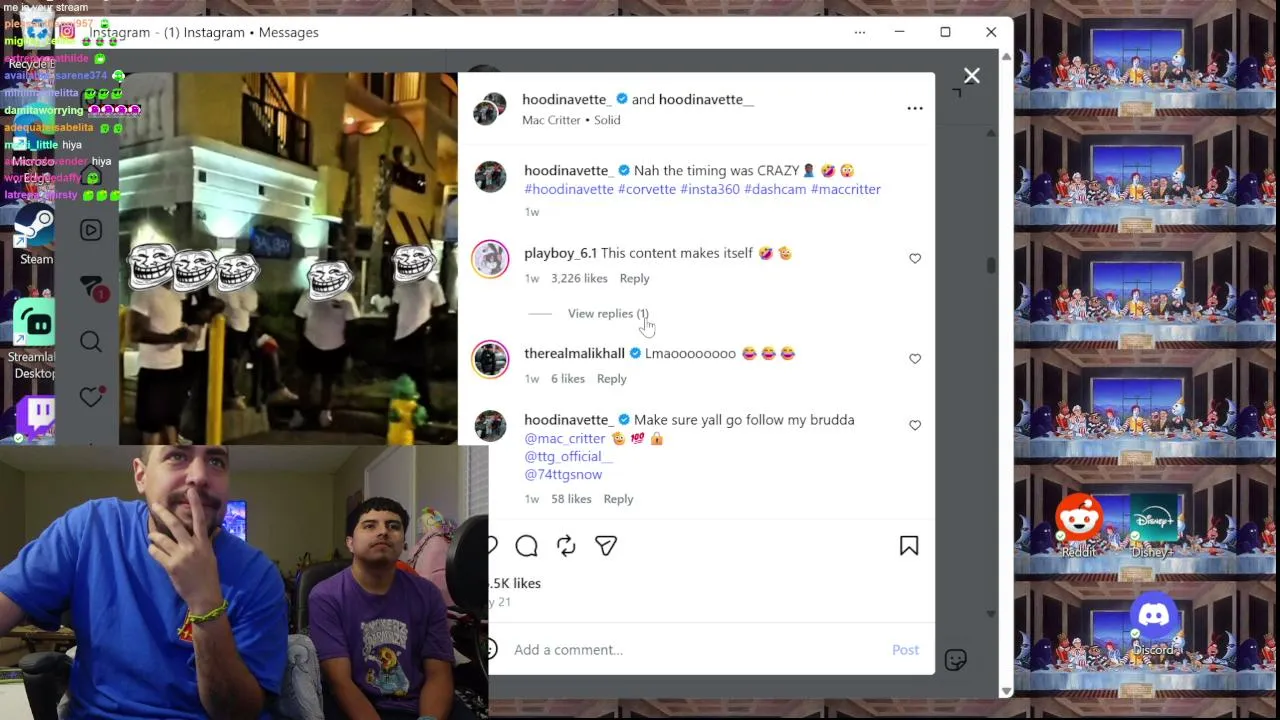
Task: Open the Mac Critter • Solid audio link
Action: [571, 120]
